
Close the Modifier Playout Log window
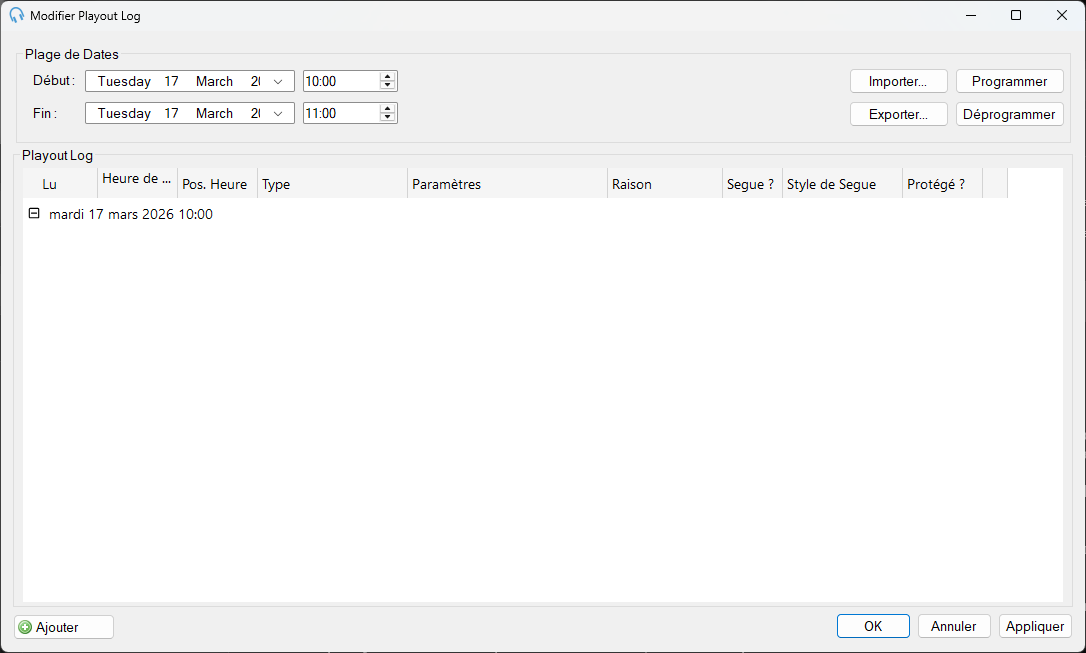(x=1062, y=15)
